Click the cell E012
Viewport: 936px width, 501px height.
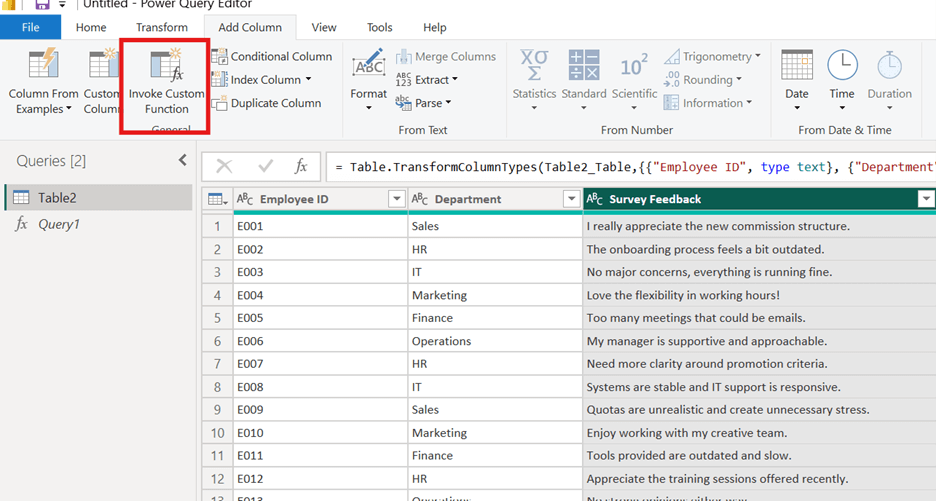(x=321, y=479)
